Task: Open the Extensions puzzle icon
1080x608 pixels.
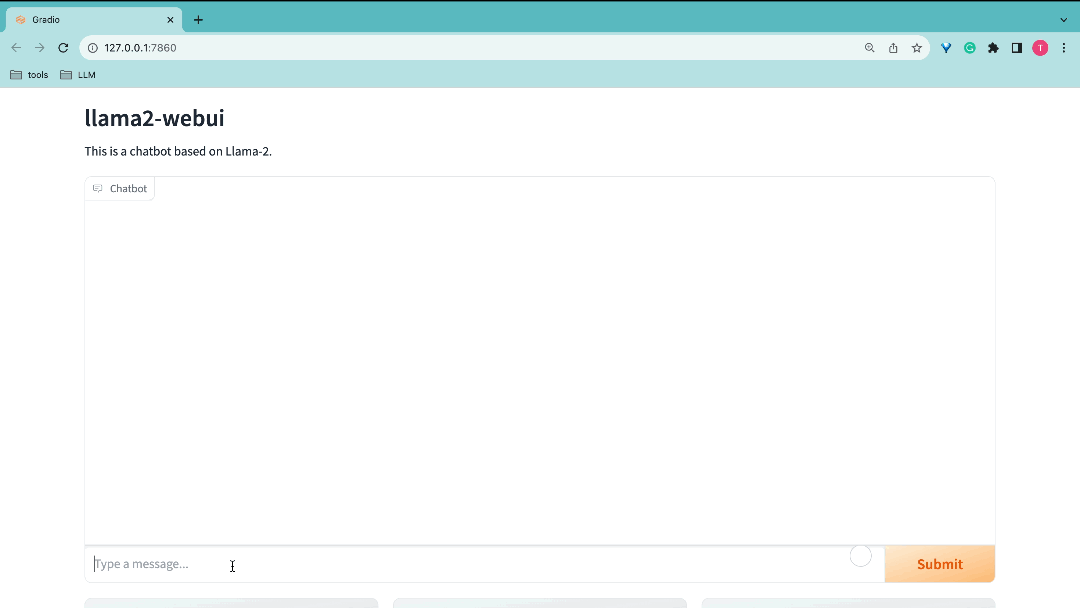Action: coord(993,48)
